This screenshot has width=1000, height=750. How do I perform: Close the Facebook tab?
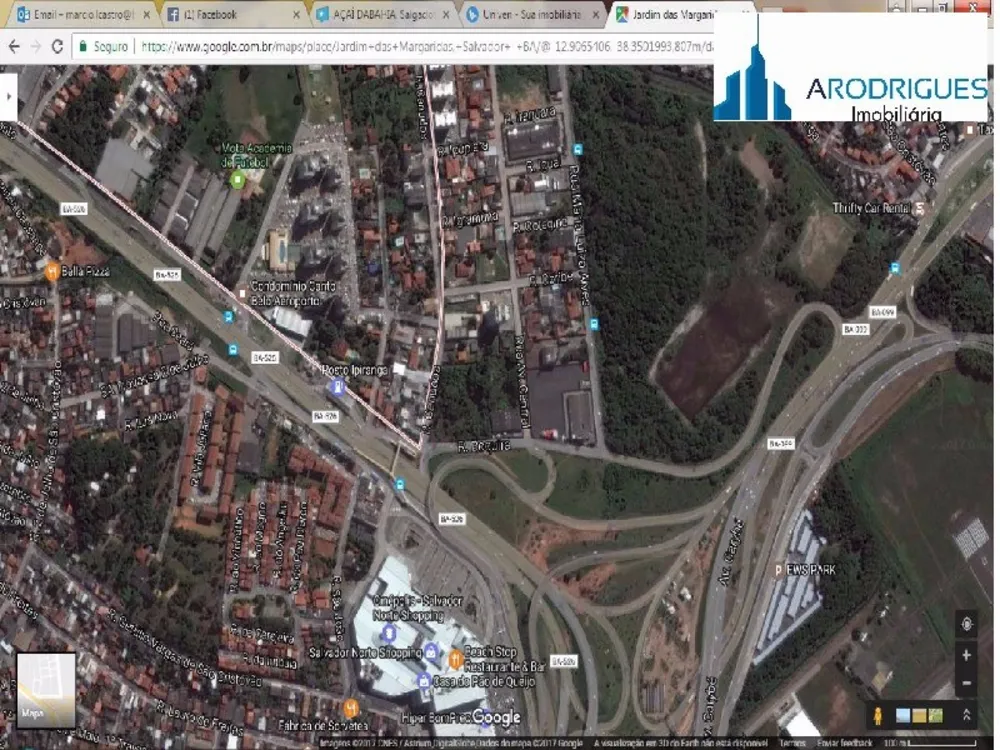[297, 14]
